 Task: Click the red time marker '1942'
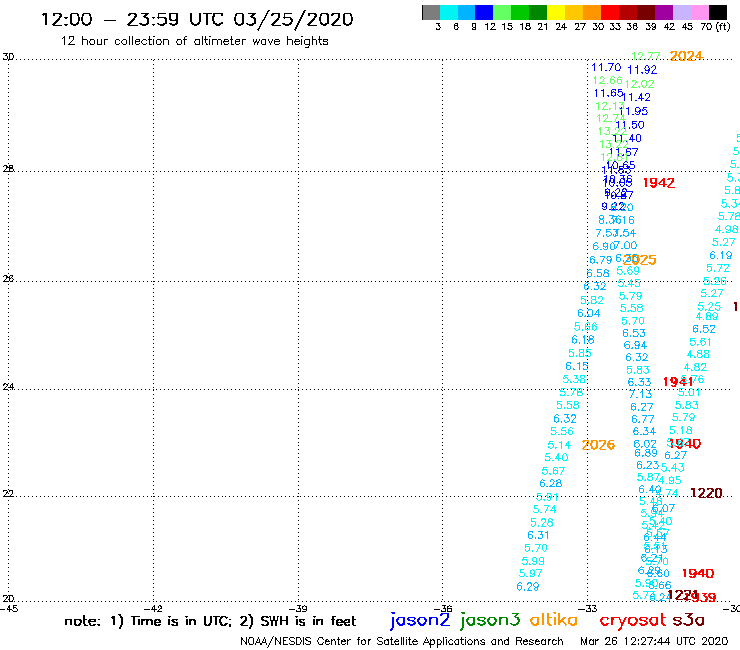(659, 183)
